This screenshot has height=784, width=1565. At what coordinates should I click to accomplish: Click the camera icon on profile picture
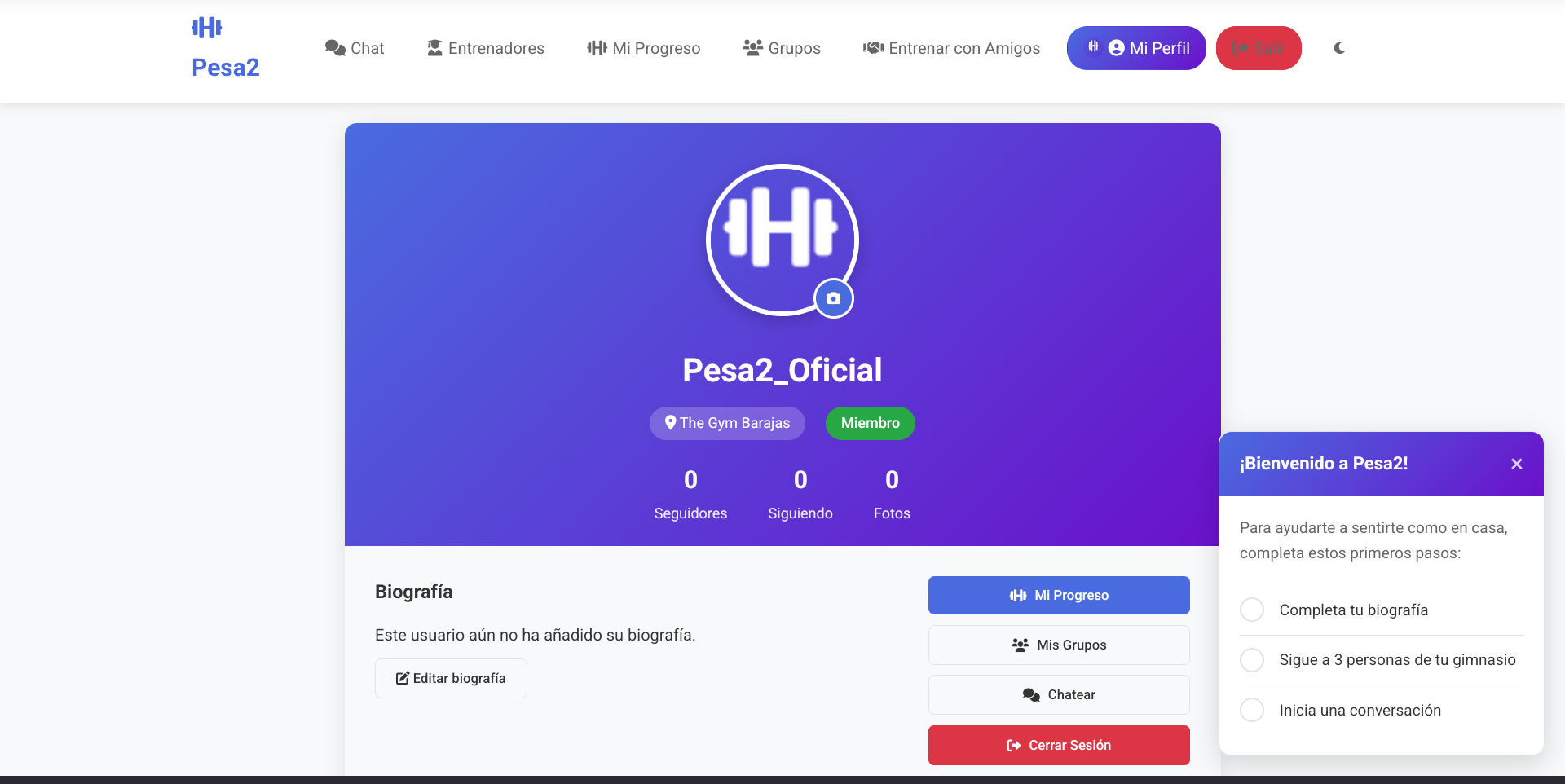point(833,298)
